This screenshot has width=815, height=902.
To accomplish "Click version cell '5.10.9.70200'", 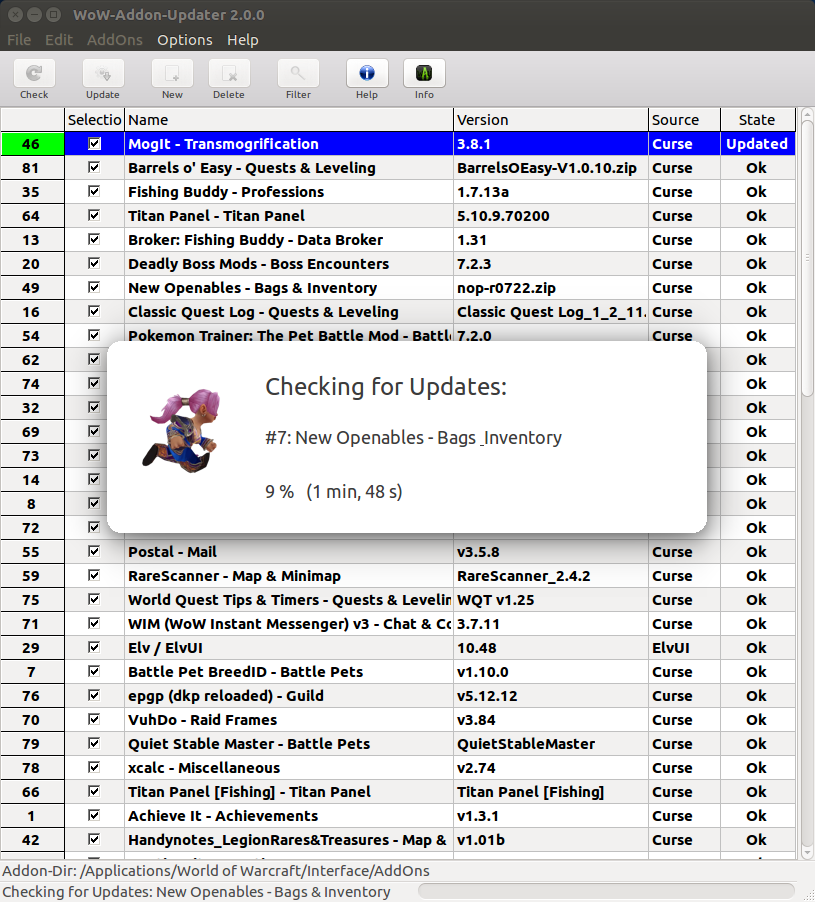I will point(551,216).
